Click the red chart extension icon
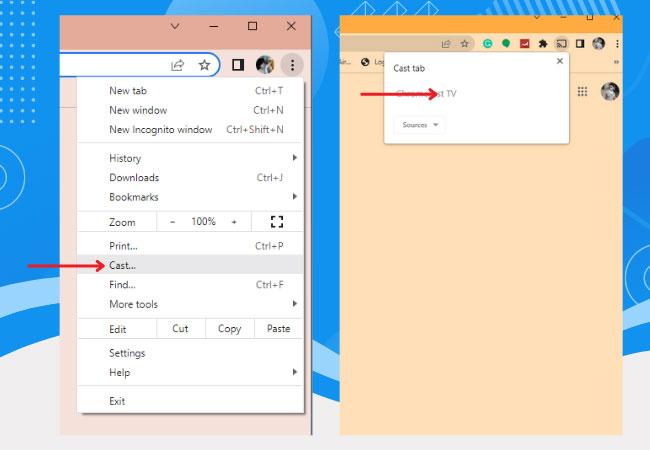 pyautogui.click(x=523, y=44)
